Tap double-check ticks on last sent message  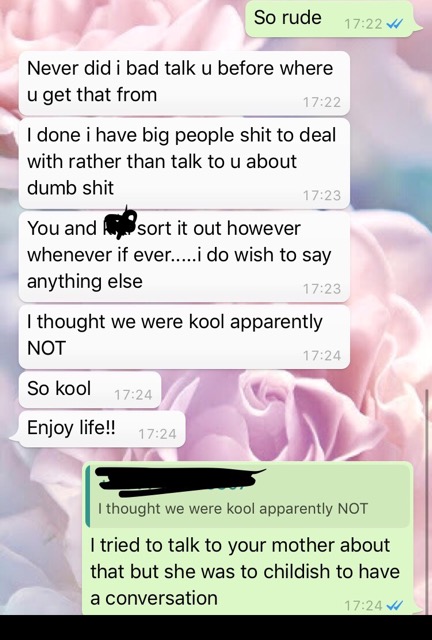[394, 605]
